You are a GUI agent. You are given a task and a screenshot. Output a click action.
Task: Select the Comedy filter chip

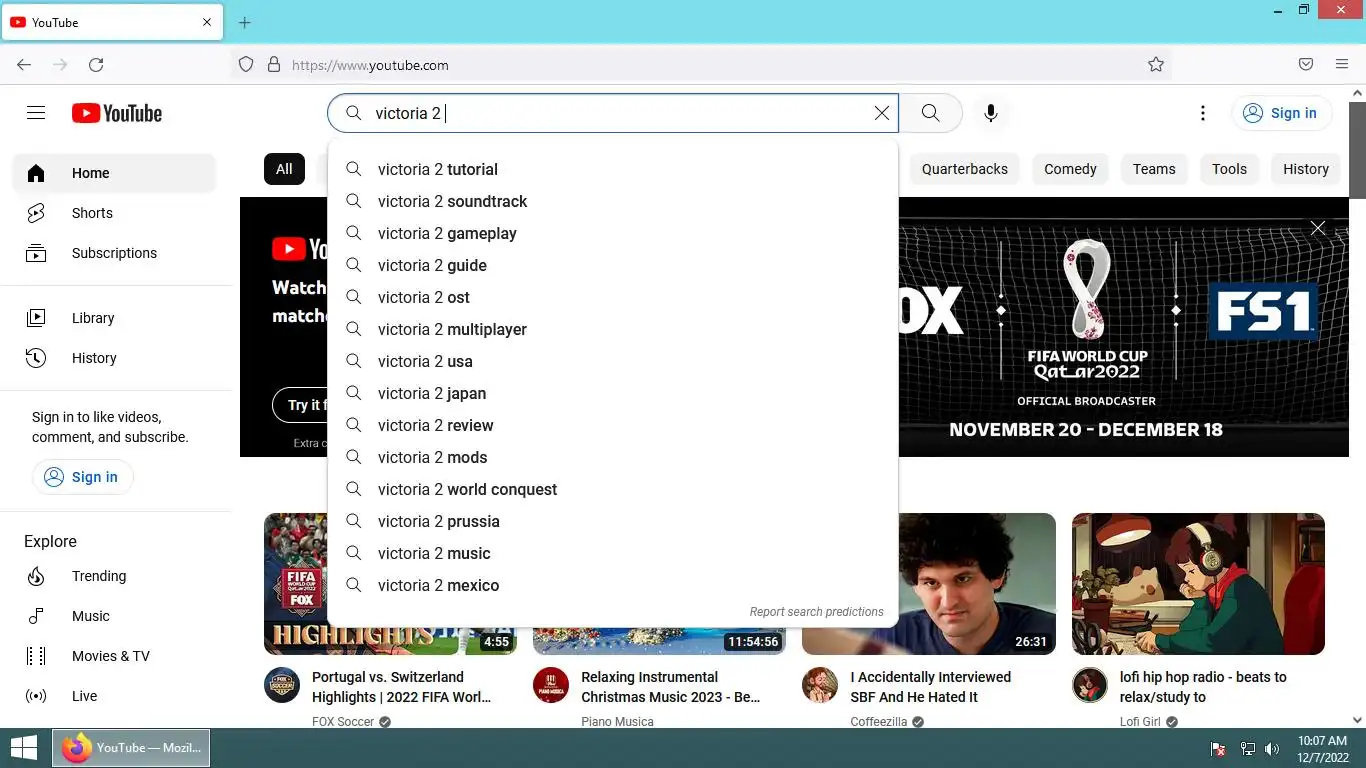[x=1070, y=169]
